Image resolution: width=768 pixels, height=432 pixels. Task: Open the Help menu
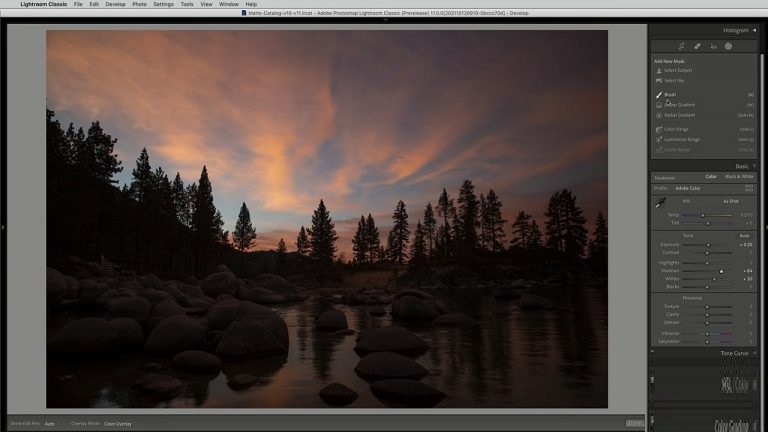coord(251,4)
